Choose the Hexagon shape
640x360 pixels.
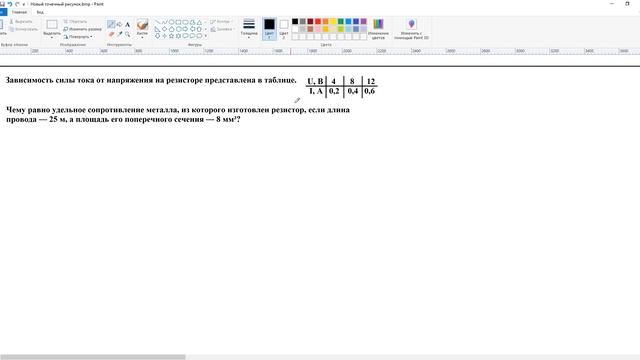tap(178, 29)
